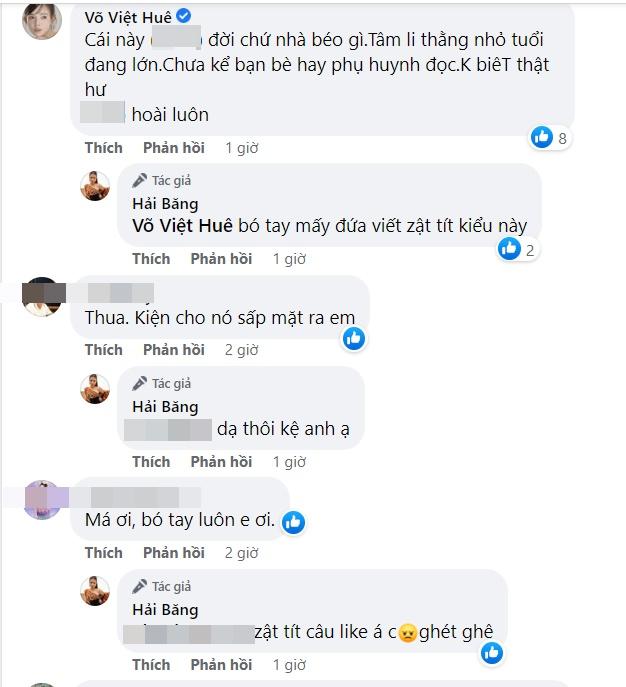Image resolution: width=626 pixels, height=687 pixels.
Task: Open Võ Việt Huê name link at top
Action: point(128,17)
